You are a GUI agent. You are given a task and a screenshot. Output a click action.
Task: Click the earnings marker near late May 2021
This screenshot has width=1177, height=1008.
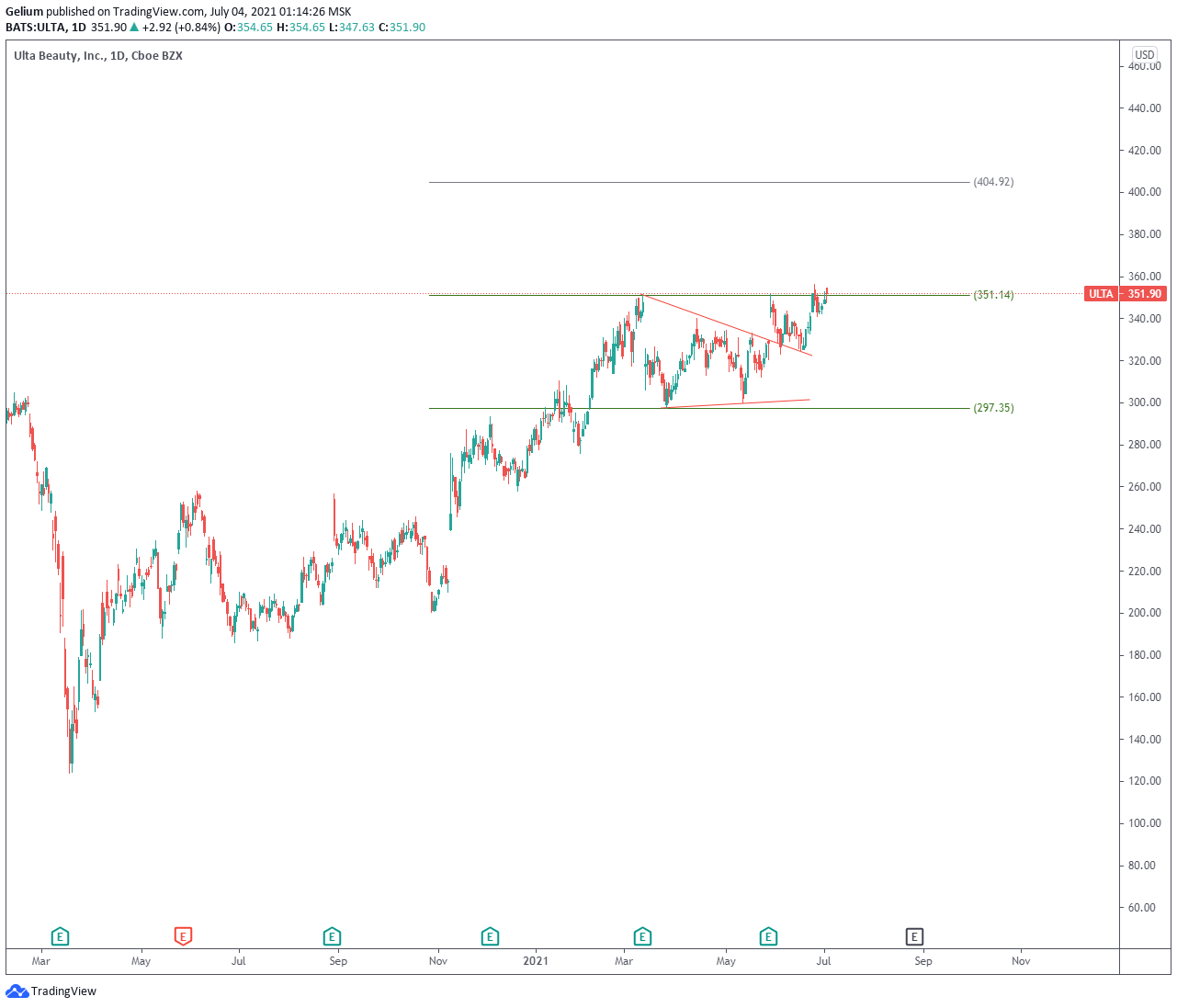768,937
